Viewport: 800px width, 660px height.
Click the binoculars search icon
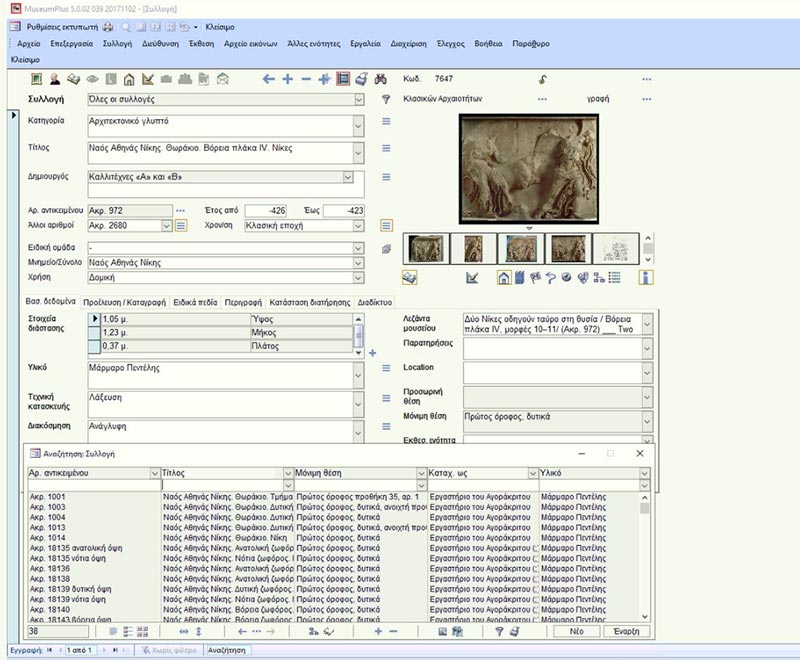[379, 79]
